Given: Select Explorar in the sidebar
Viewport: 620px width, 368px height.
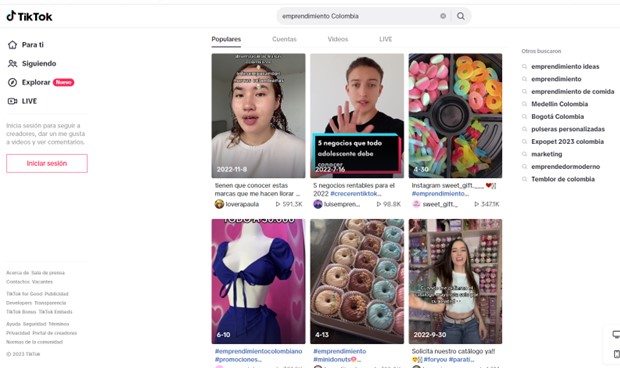Looking at the screenshot, I should click(36, 82).
